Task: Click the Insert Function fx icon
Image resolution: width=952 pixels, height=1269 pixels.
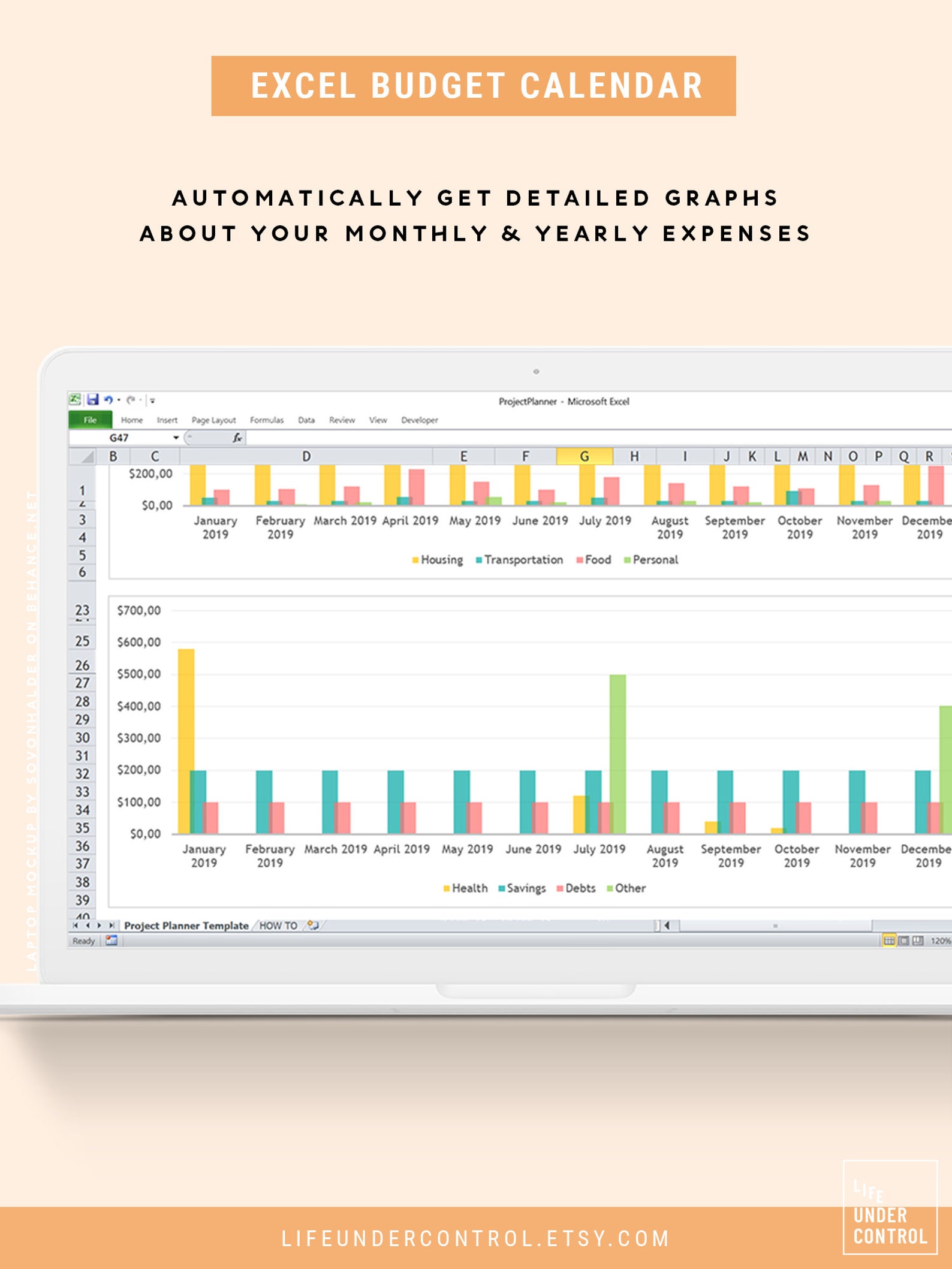Action: [x=237, y=438]
